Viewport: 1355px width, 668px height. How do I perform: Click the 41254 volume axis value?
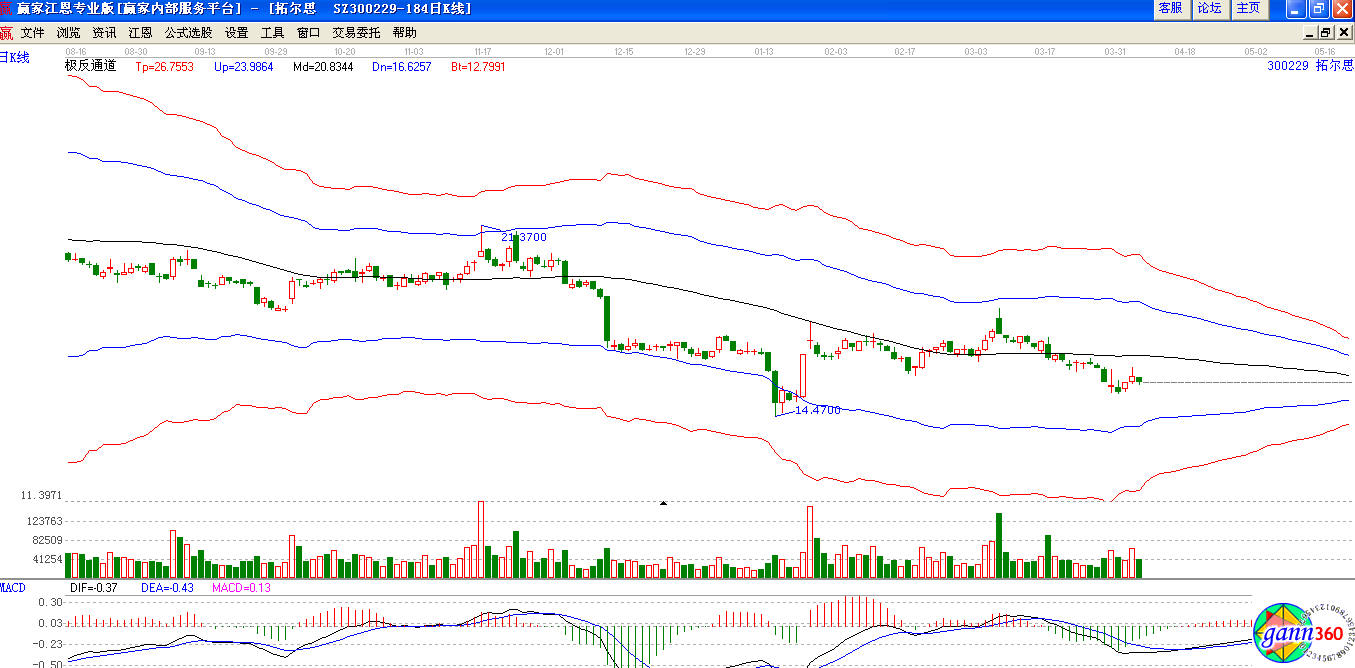[x=48, y=559]
